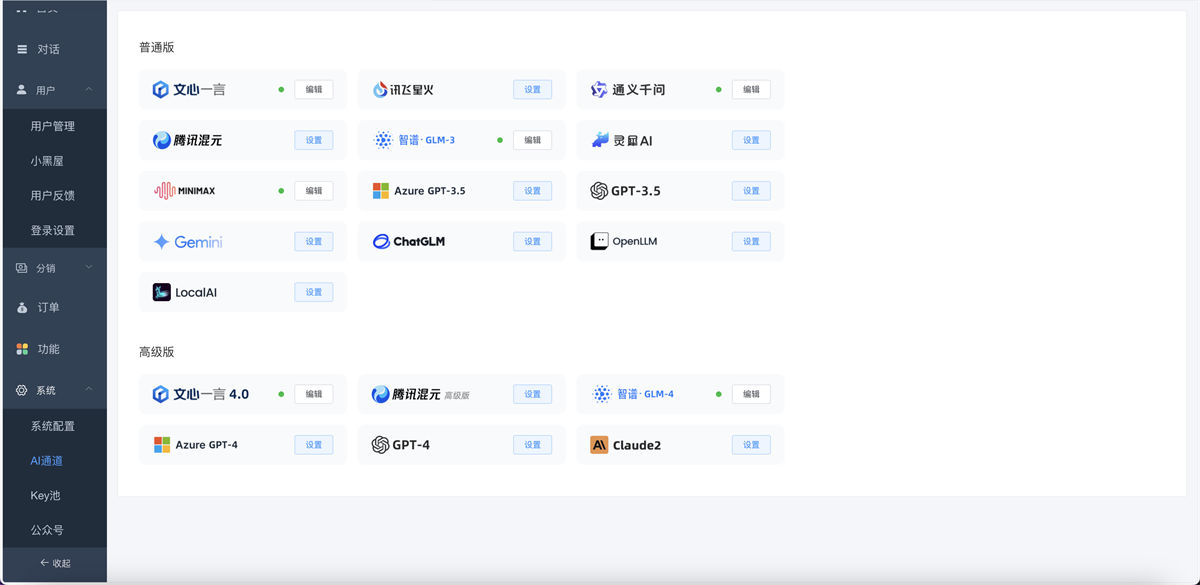Toggle the enabled dot for 文心一言 4.0
Image resolution: width=1200 pixels, height=585 pixels.
(x=280, y=393)
